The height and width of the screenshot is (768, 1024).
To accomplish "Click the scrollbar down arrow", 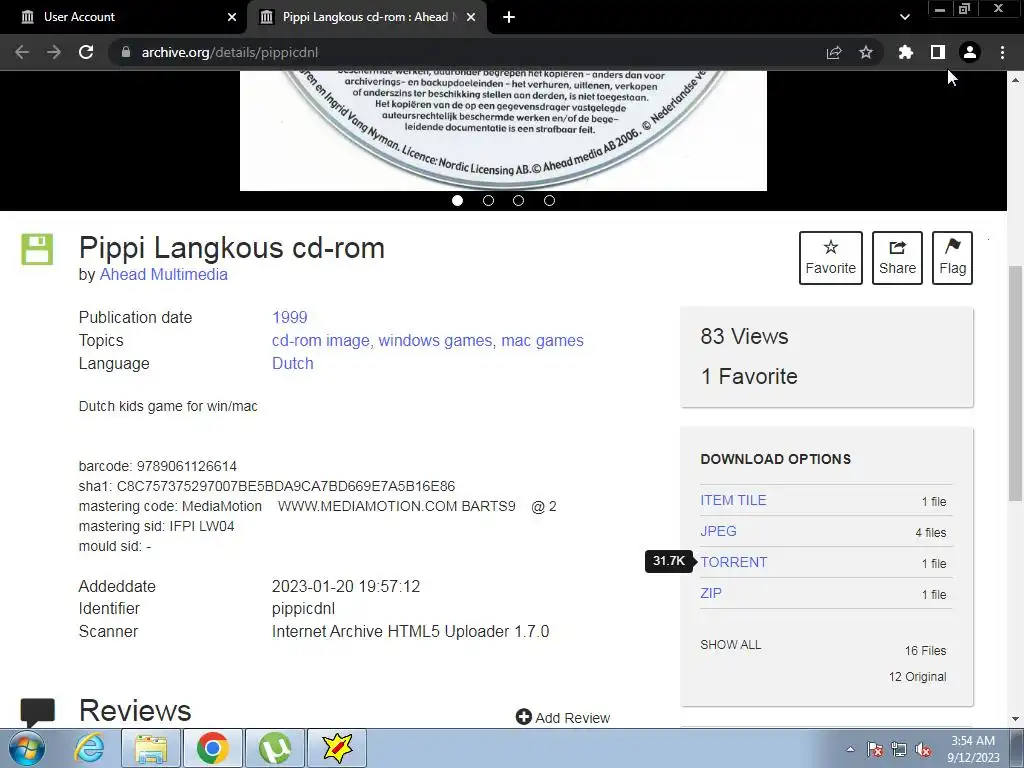I will [1015, 720].
